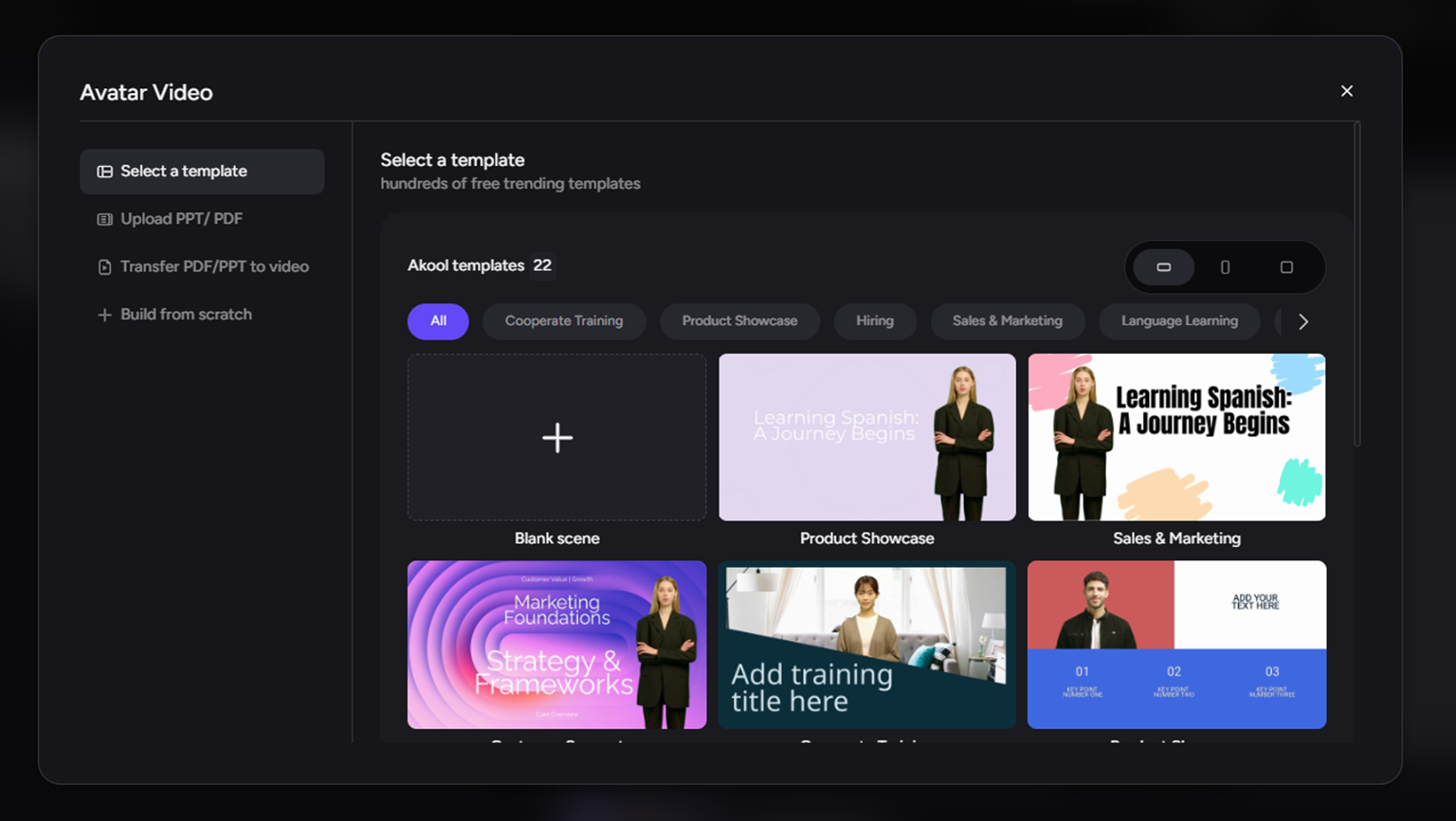Choose Transfer PDF/PPT to video
1456x821 pixels.
point(202,266)
